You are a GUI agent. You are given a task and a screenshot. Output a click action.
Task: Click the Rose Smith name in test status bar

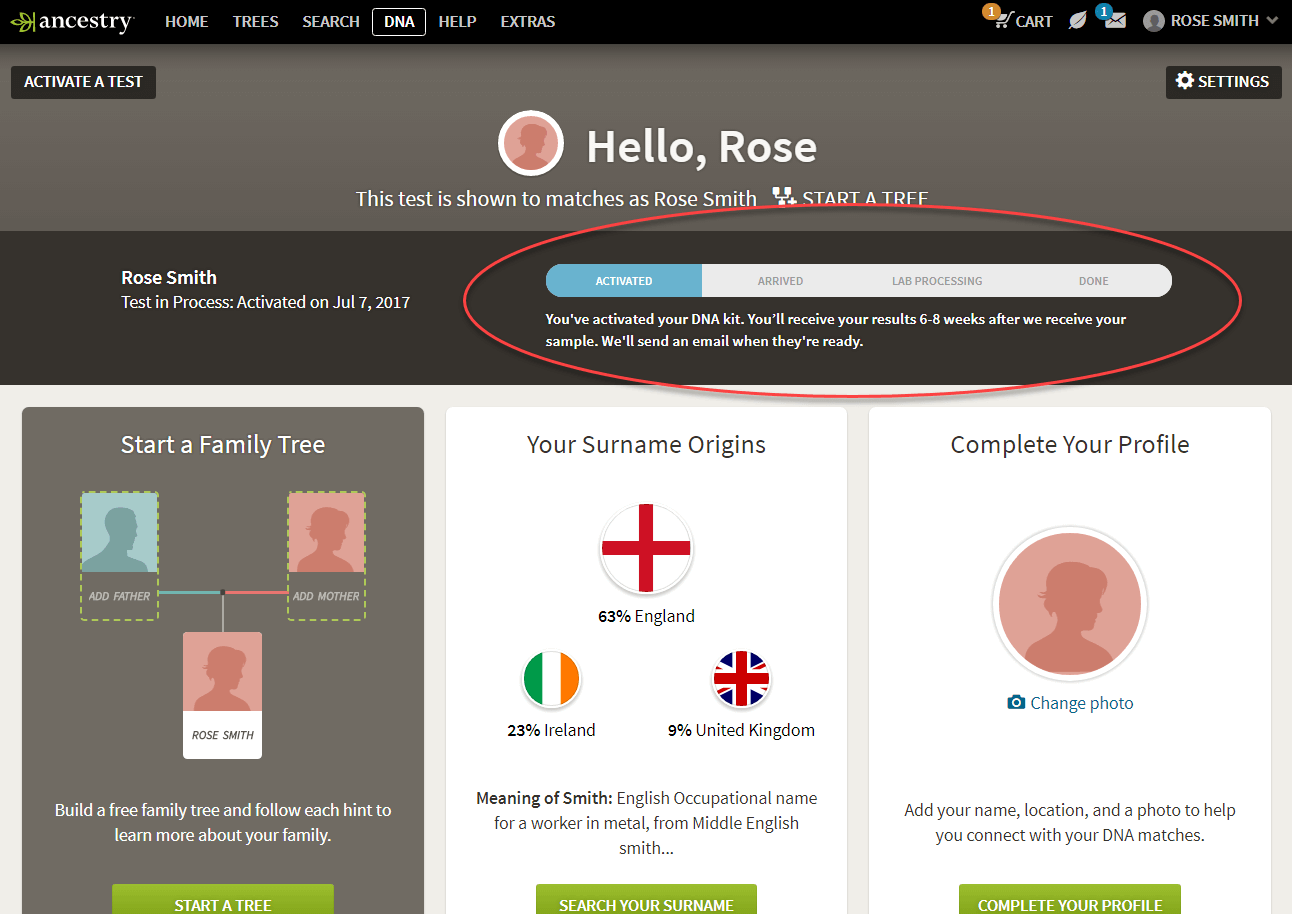pos(169,278)
